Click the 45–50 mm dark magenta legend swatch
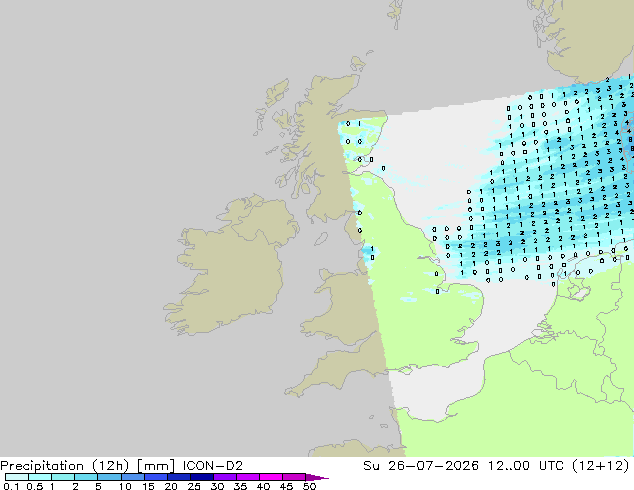The height and width of the screenshot is (490, 634). [x=294, y=477]
